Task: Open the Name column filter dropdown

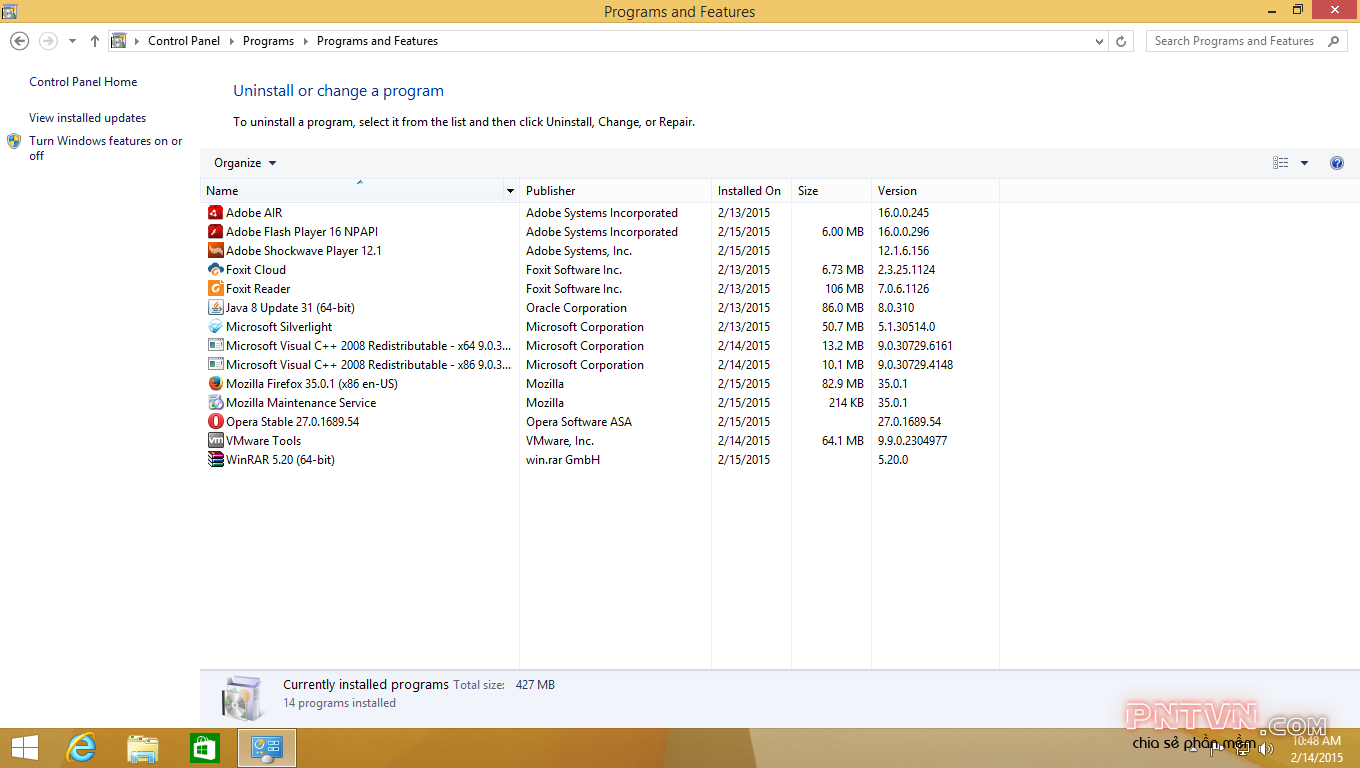Action: pyautogui.click(x=510, y=191)
